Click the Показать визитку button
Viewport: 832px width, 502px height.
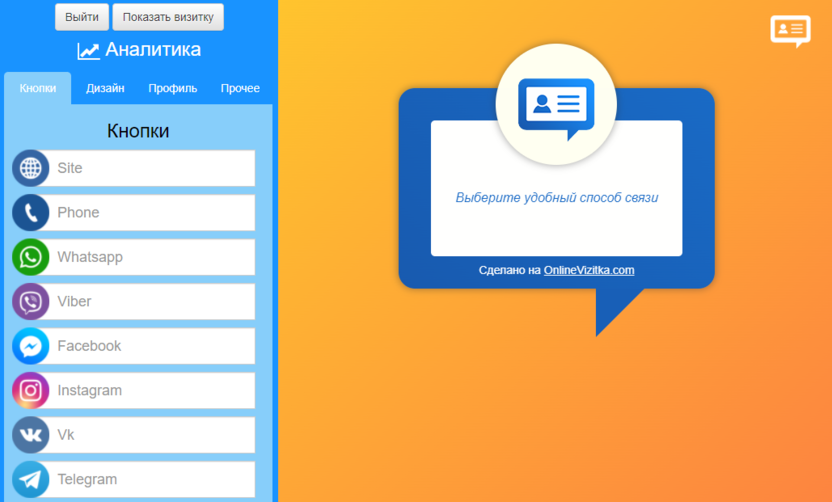168,17
